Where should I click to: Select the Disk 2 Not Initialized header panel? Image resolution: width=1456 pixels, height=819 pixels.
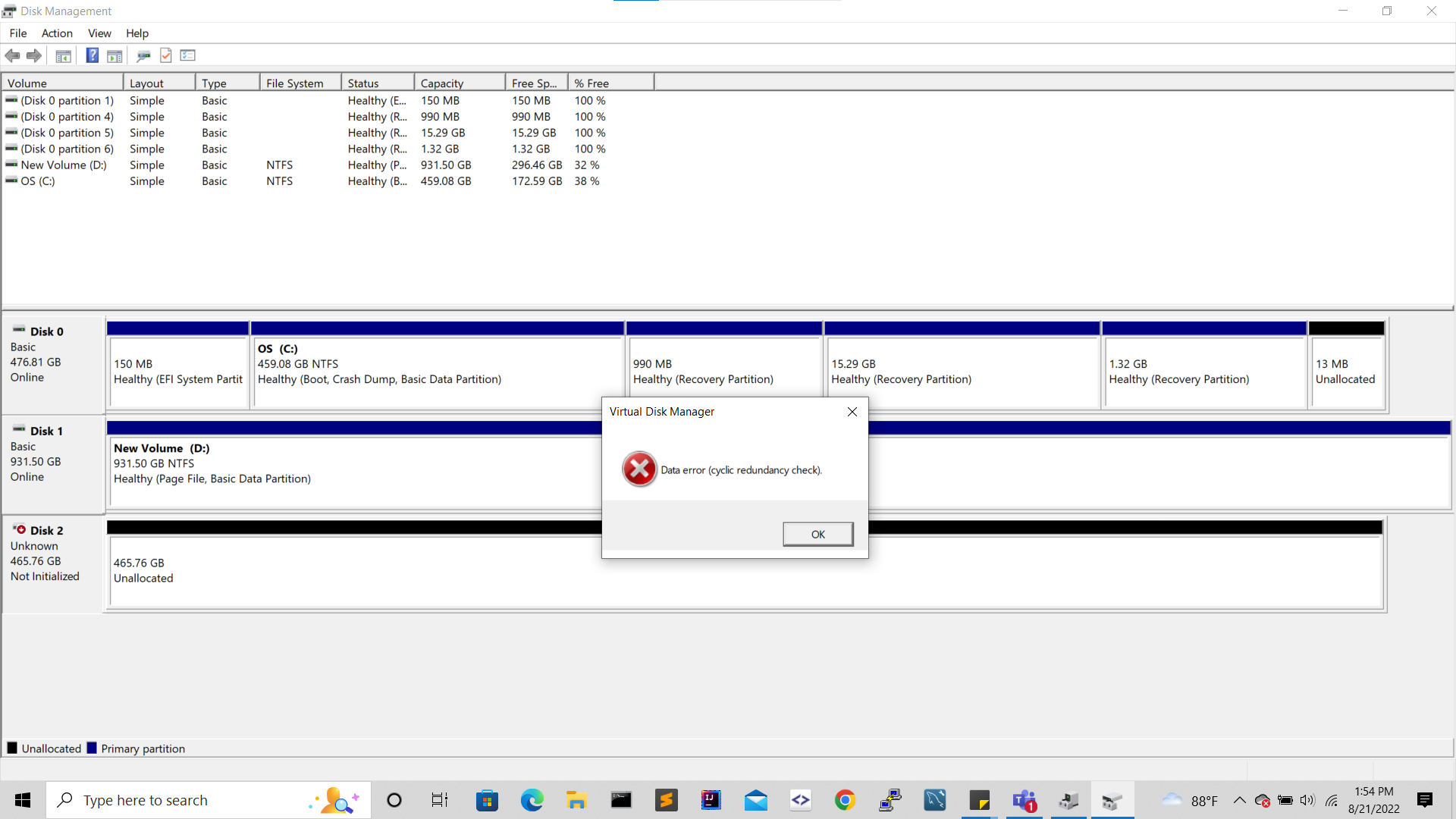pyautogui.click(x=53, y=564)
